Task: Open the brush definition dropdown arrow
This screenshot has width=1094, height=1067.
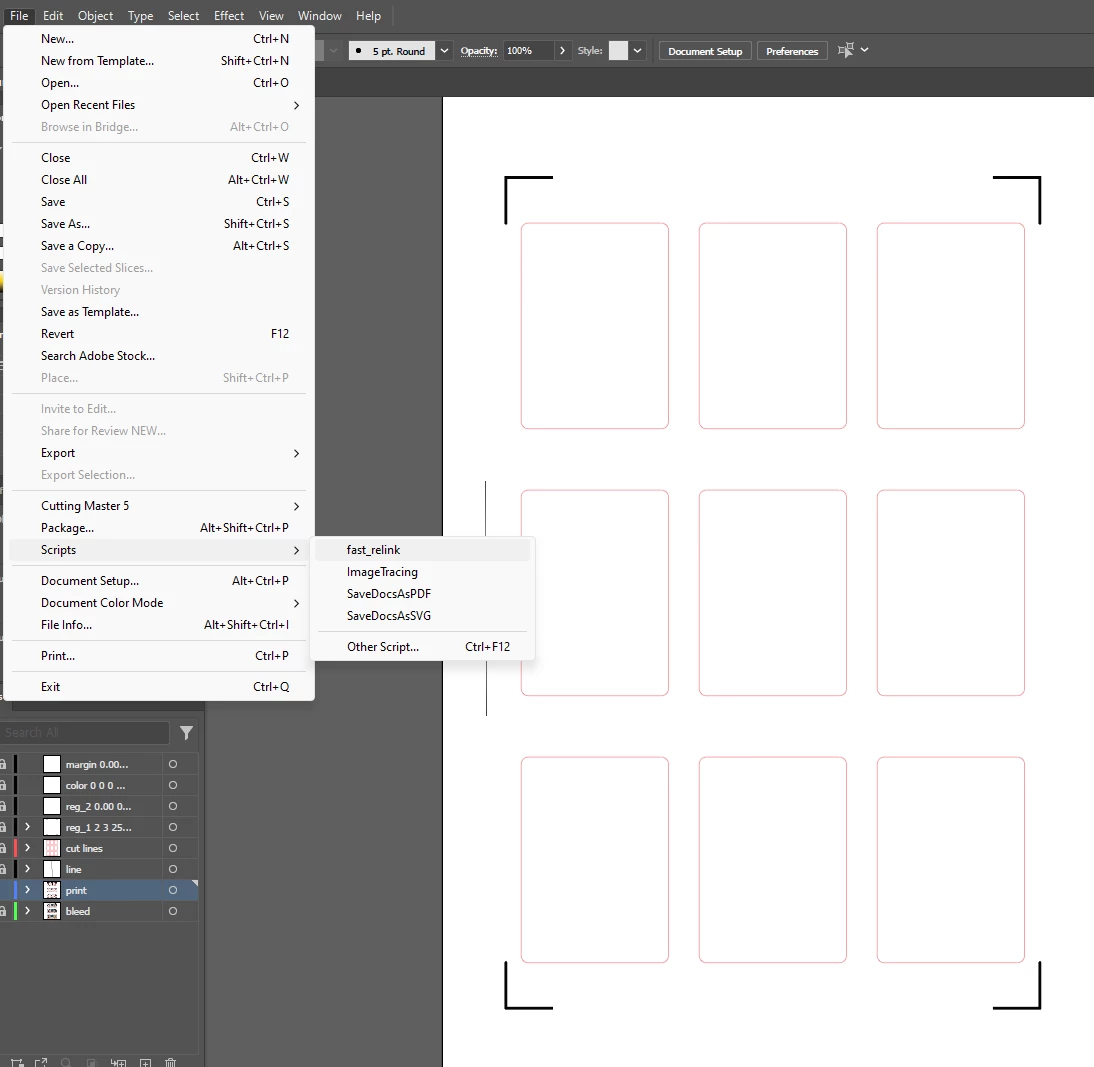Action: click(x=444, y=51)
